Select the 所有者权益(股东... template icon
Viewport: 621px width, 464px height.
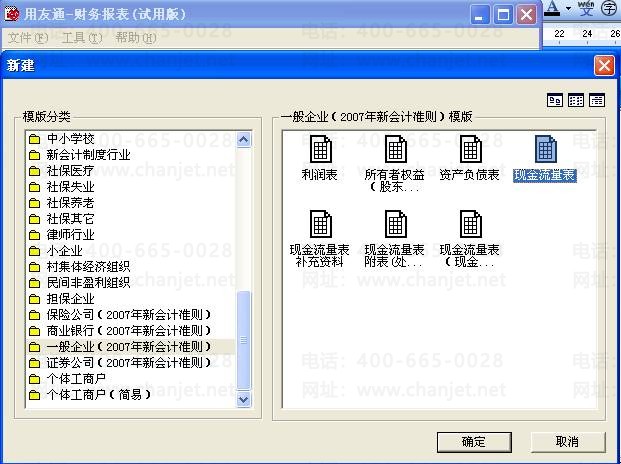pos(395,149)
